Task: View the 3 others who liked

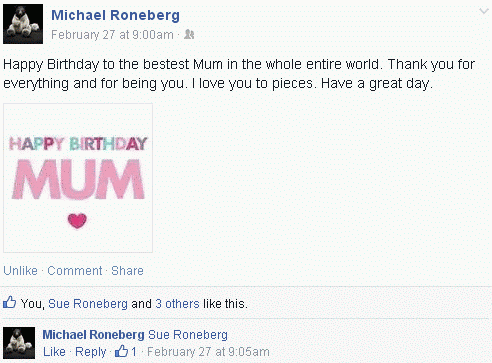Action: [177, 304]
